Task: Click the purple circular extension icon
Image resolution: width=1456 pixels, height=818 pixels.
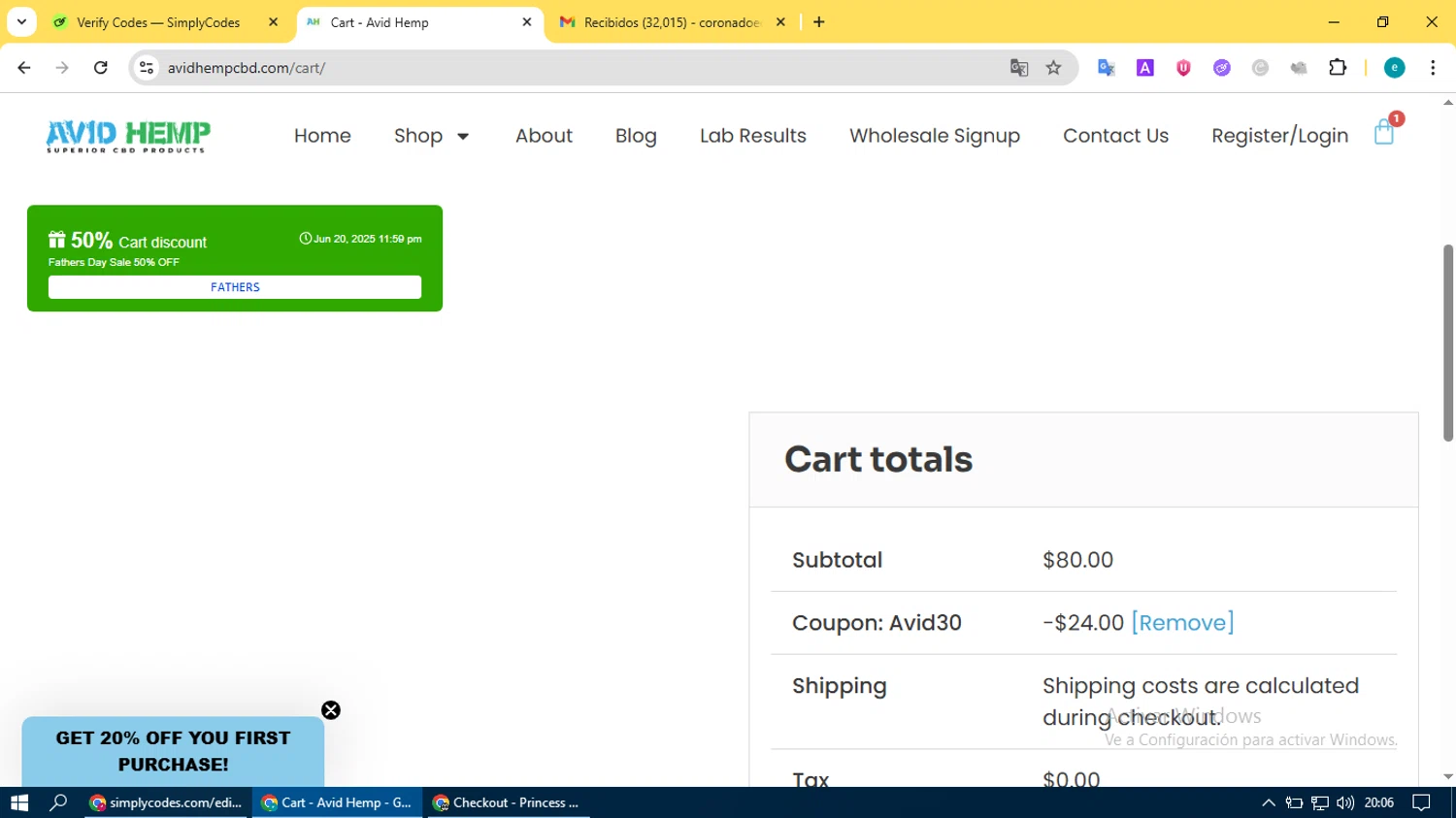Action: 1222,68
